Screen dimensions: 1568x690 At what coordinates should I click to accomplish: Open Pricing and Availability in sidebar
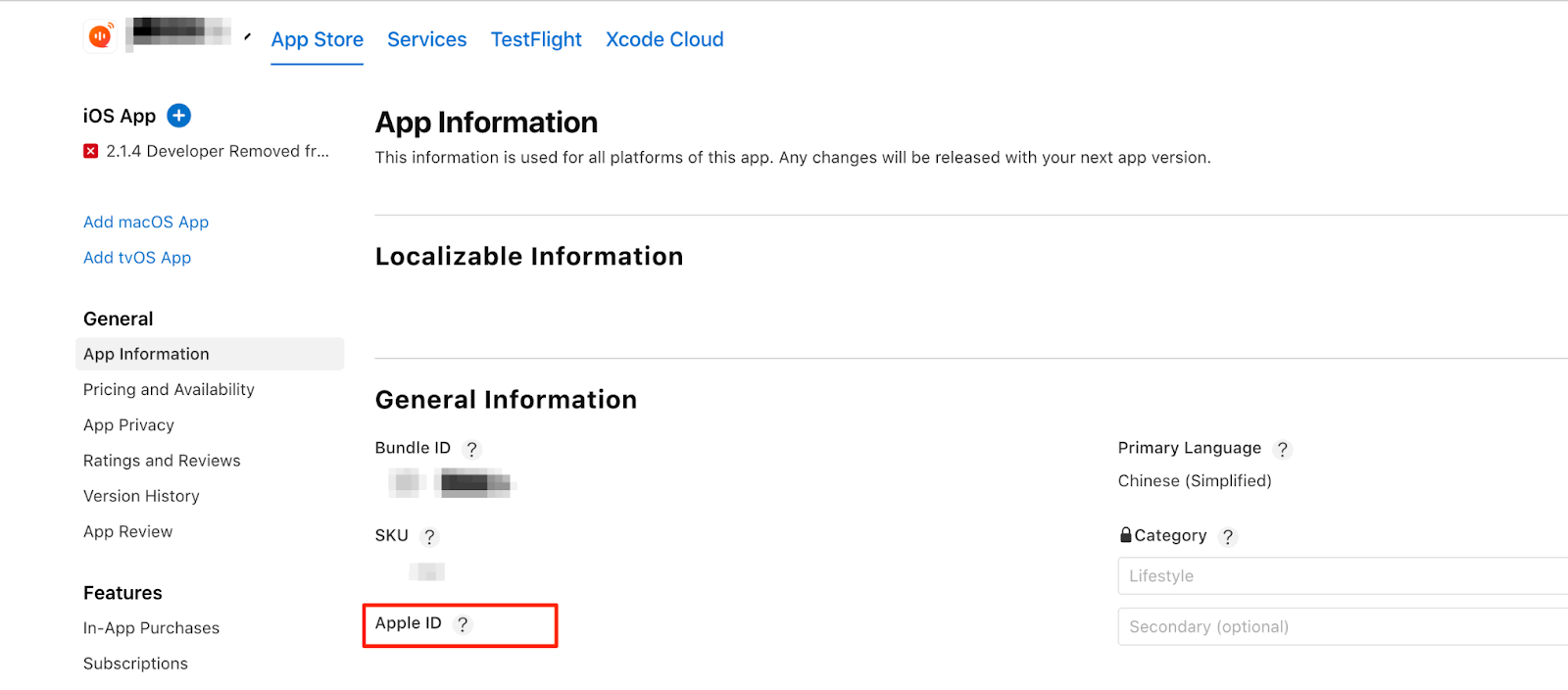169,390
